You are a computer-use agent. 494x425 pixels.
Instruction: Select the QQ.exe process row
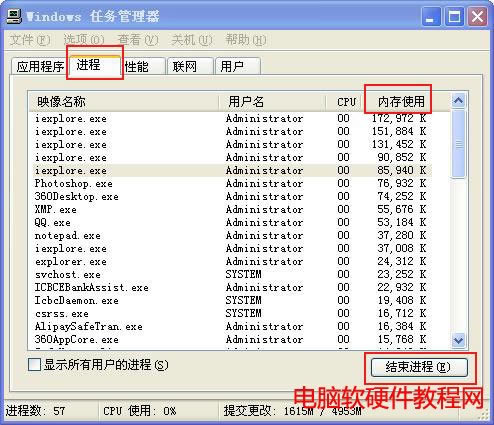pyautogui.click(x=233, y=222)
